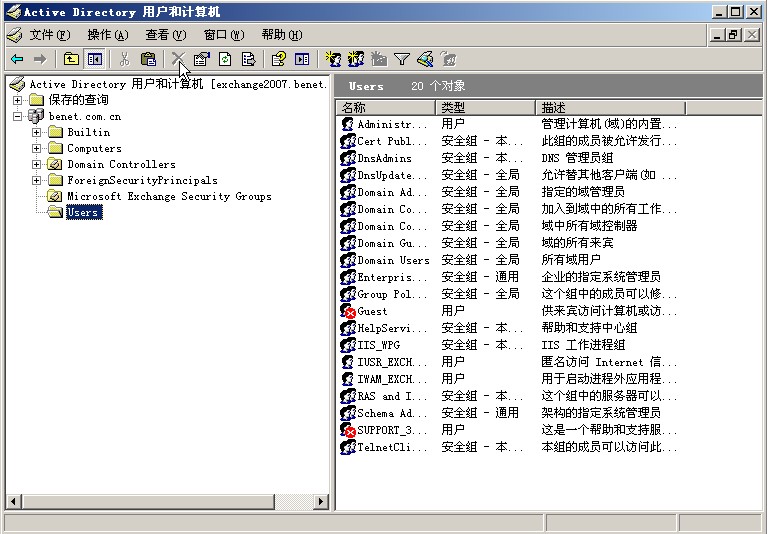Click the Forward arrow toolbar icon
The image size is (767, 534).
point(40,60)
